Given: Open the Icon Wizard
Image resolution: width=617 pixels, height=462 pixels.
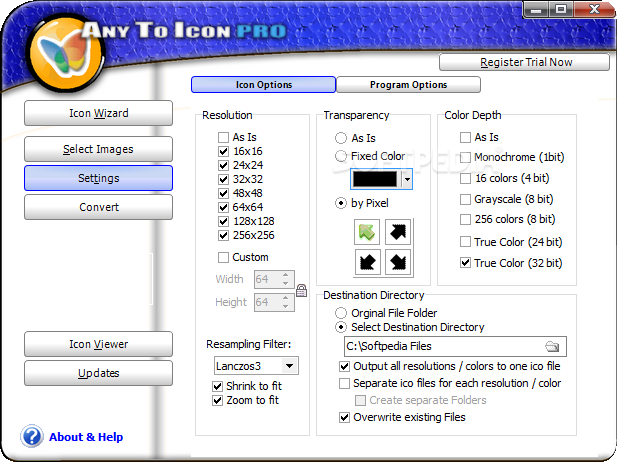Looking at the screenshot, I should pos(98,113).
